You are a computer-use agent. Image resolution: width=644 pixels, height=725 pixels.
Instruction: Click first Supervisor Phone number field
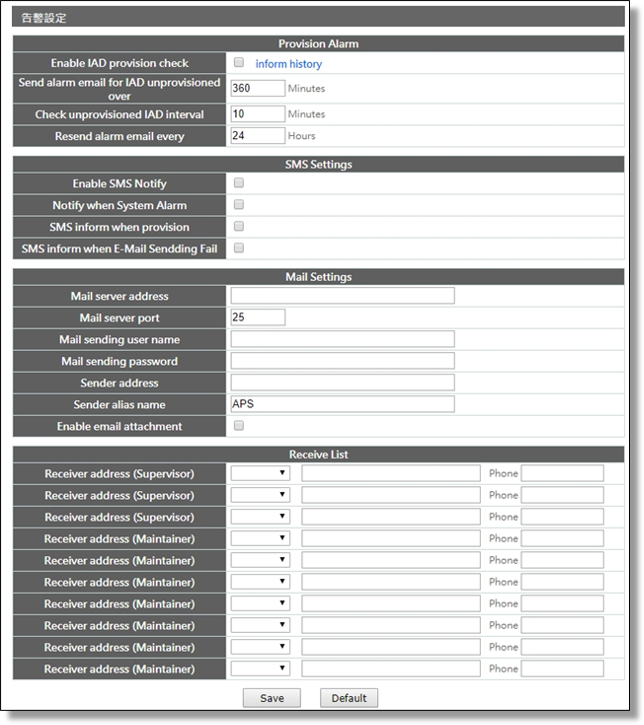pos(562,473)
